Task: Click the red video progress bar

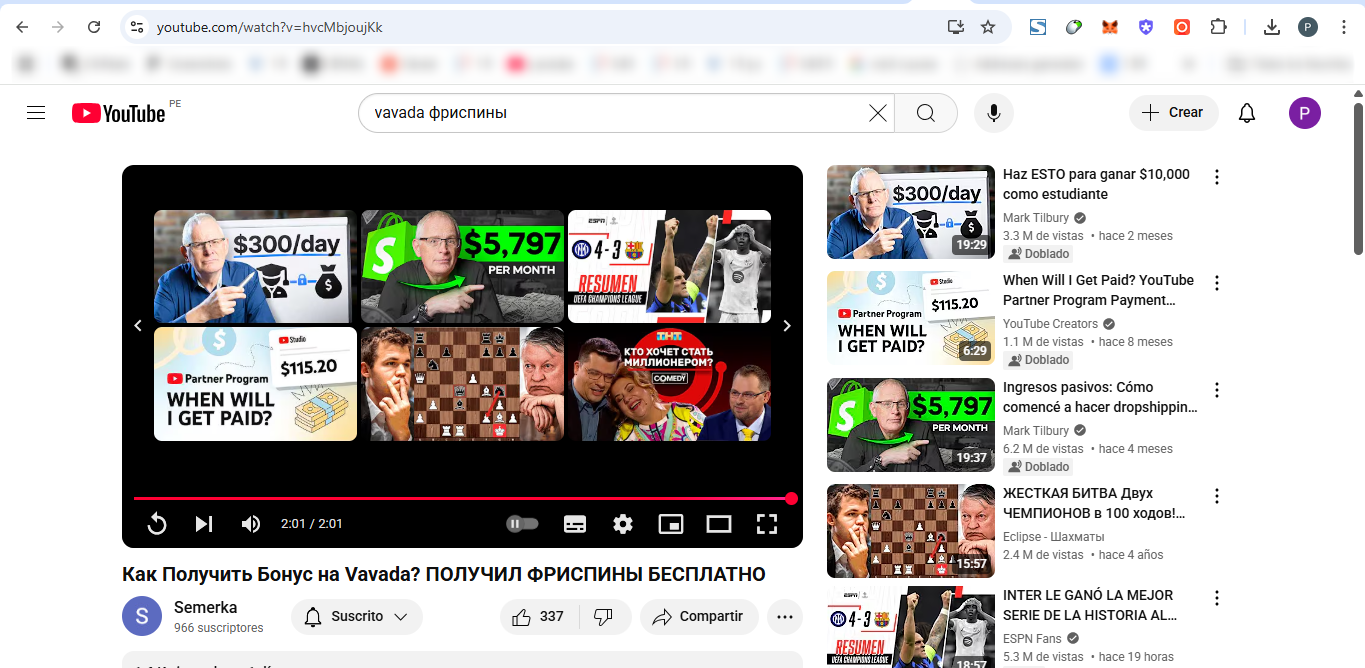Action: (x=462, y=498)
